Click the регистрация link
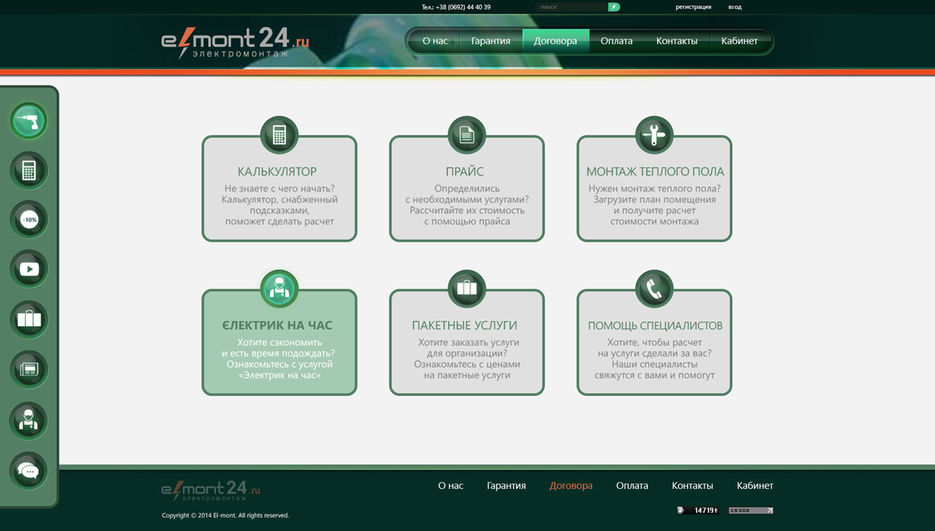The height and width of the screenshot is (531, 935). click(x=693, y=7)
